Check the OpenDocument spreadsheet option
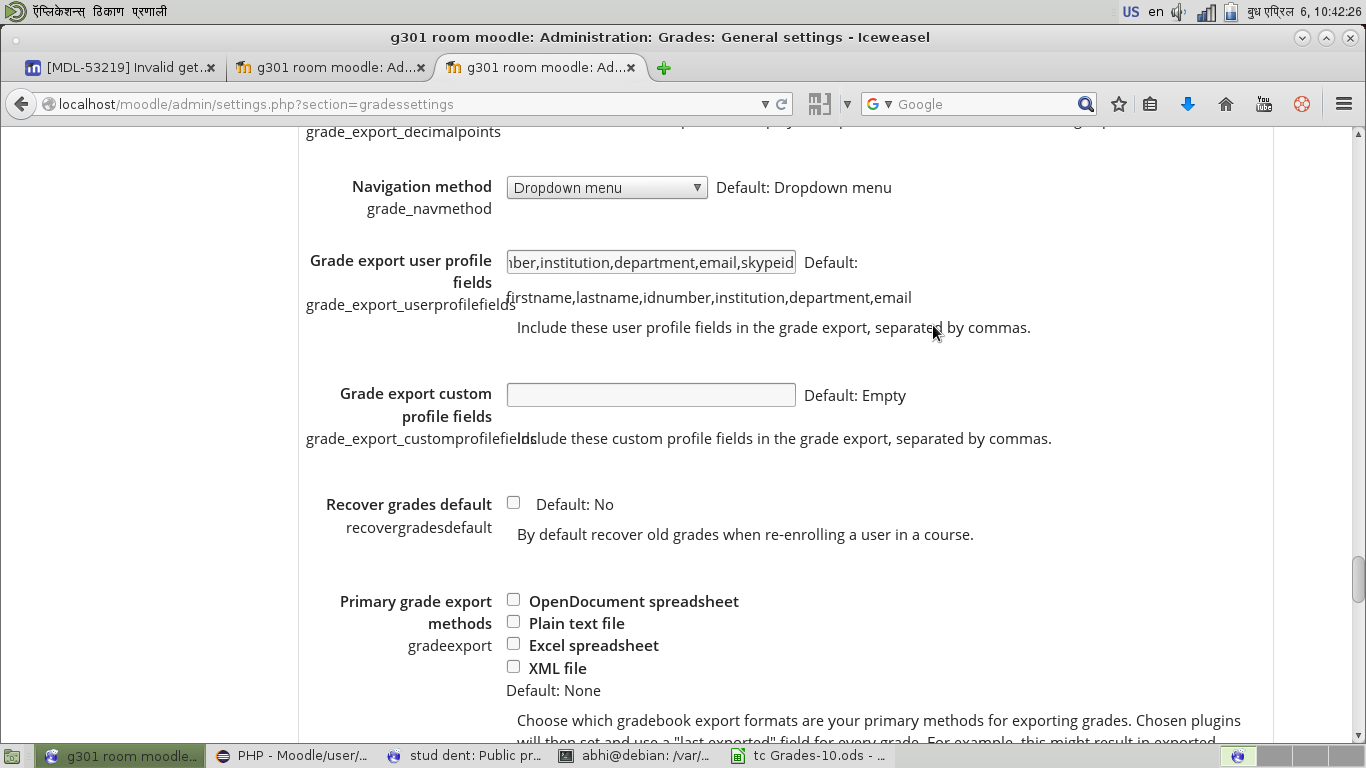The height and width of the screenshot is (768, 1366). pyautogui.click(x=513, y=600)
